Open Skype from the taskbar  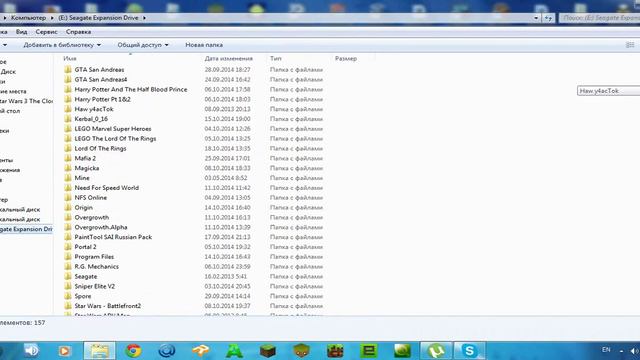[469, 351]
